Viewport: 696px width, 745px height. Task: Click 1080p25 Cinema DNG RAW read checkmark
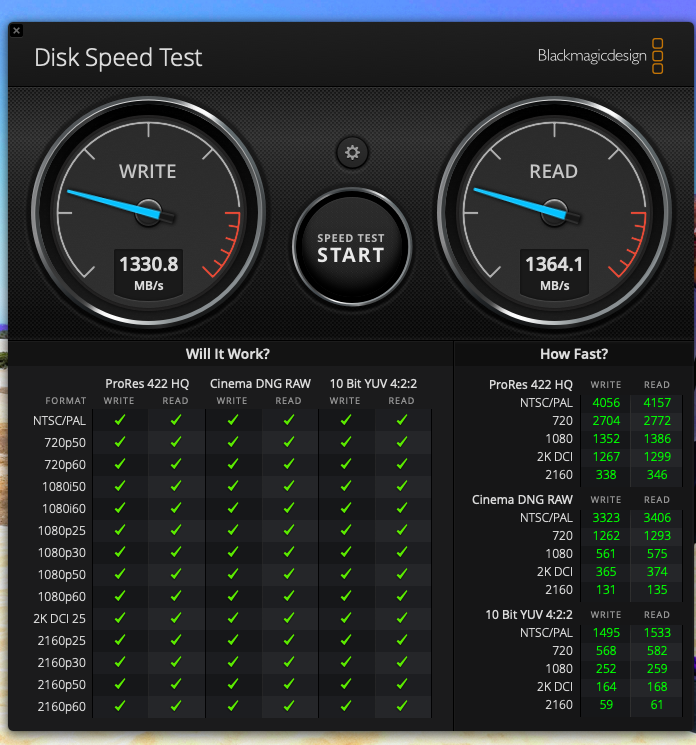[x=289, y=530]
